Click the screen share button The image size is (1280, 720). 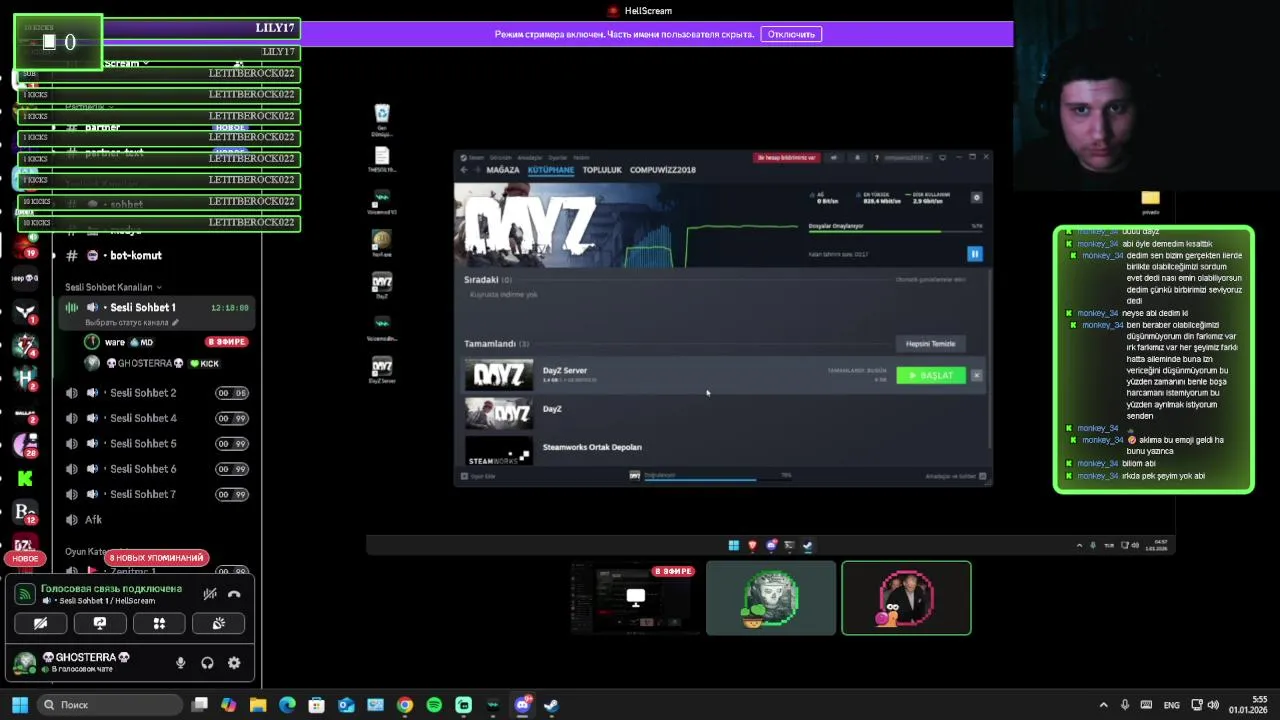100,623
